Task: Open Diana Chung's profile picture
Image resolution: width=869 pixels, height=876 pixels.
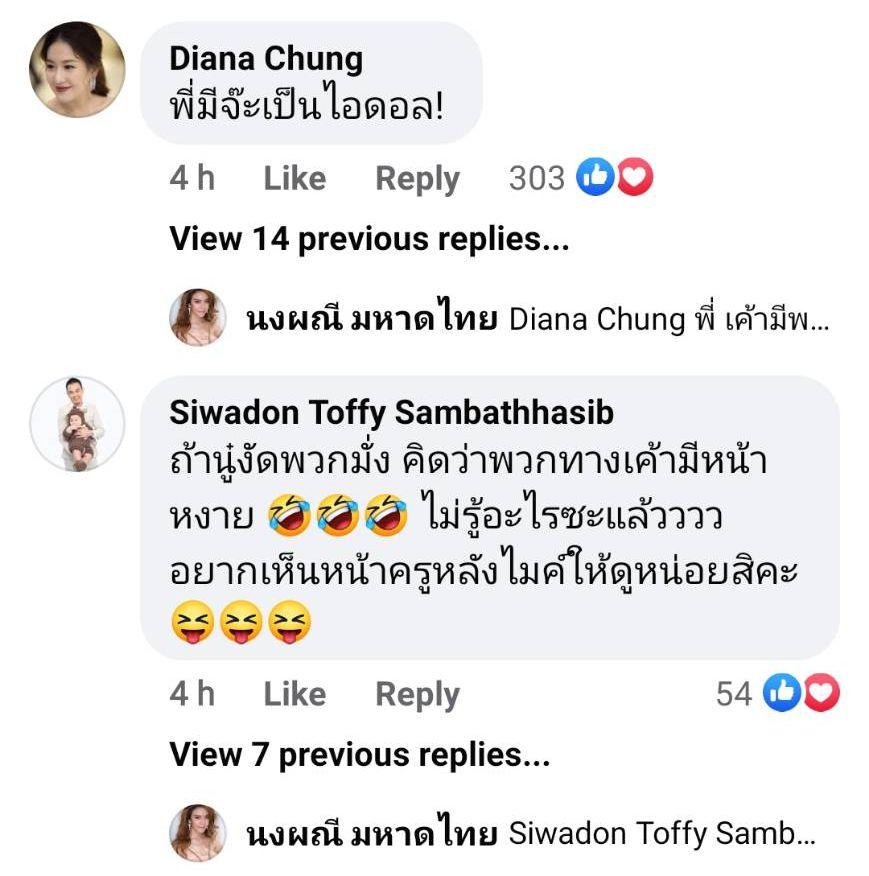Action: pyautogui.click(x=77, y=70)
